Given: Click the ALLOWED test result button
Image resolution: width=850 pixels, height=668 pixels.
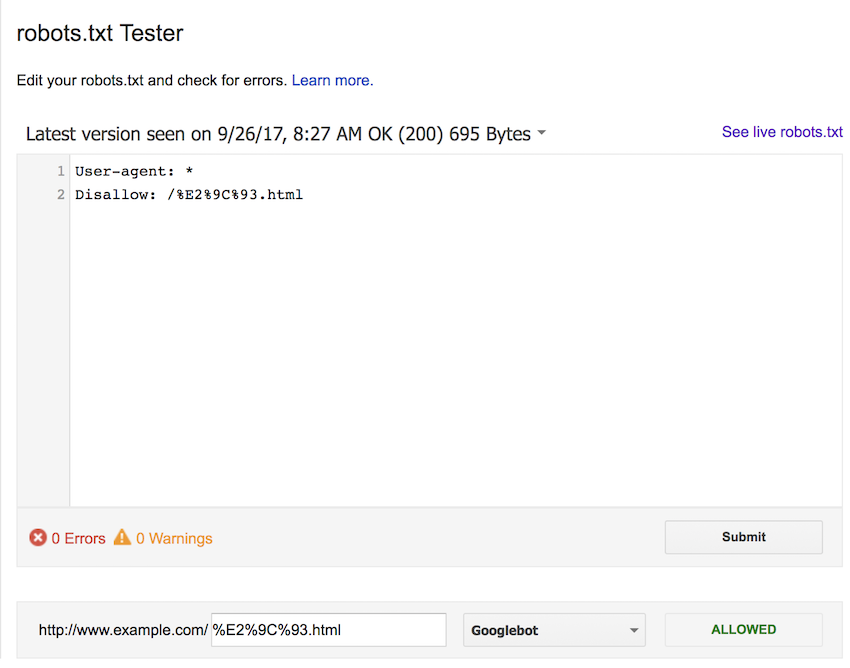Looking at the screenshot, I should click(x=743, y=630).
